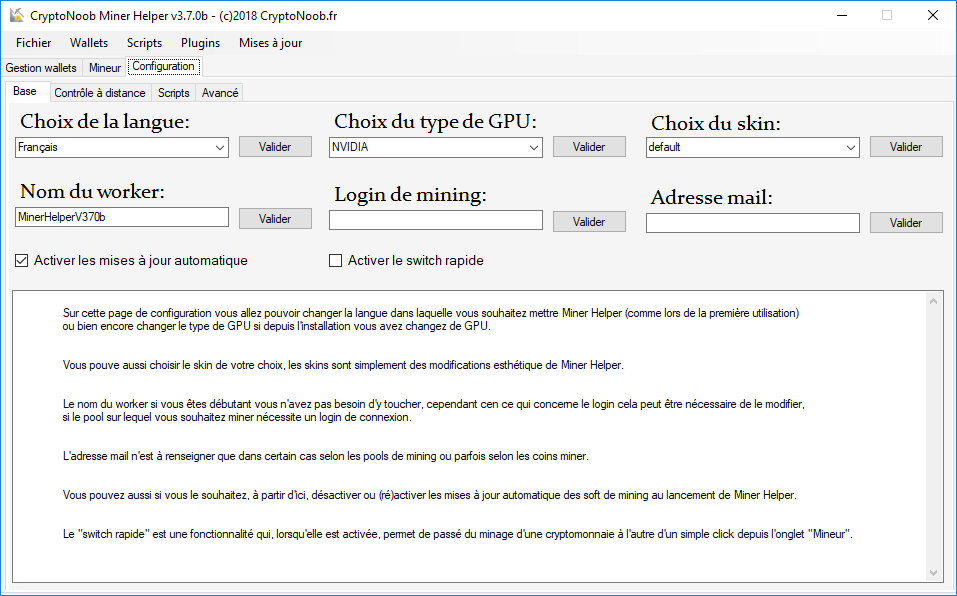957x596 pixels.
Task: Validate the GPU type choice
Action: [x=589, y=147]
